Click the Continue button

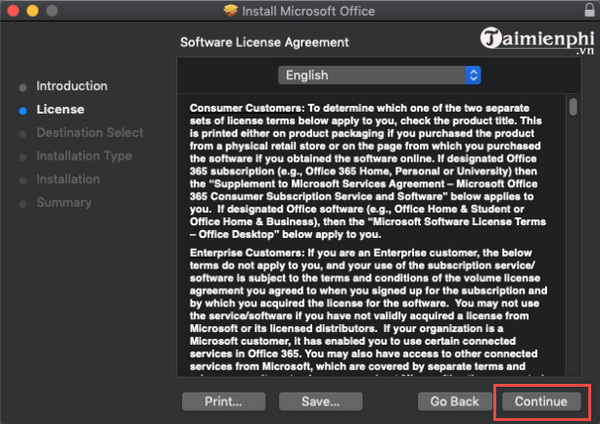coord(541,401)
